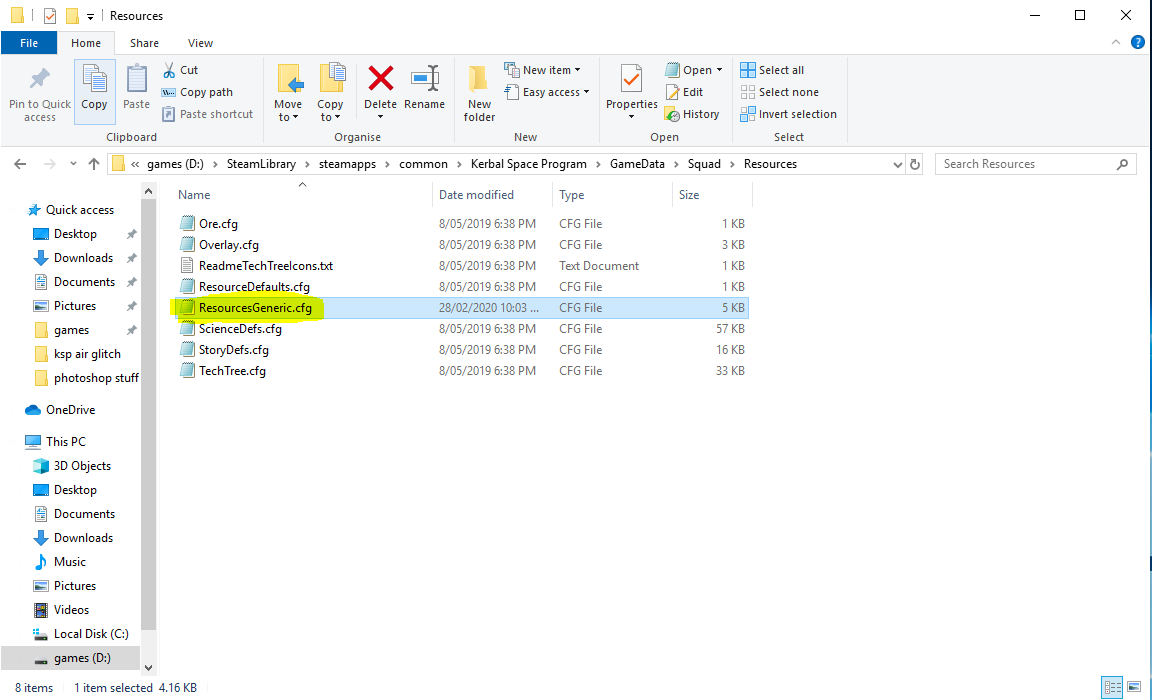
Task: Click SteamLibrary in the address path
Action: (x=261, y=164)
